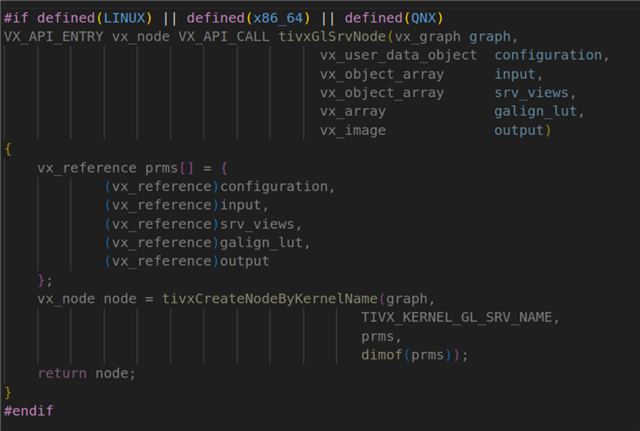
Task: Click the #if preprocessor directive
Action: [x=16, y=18]
